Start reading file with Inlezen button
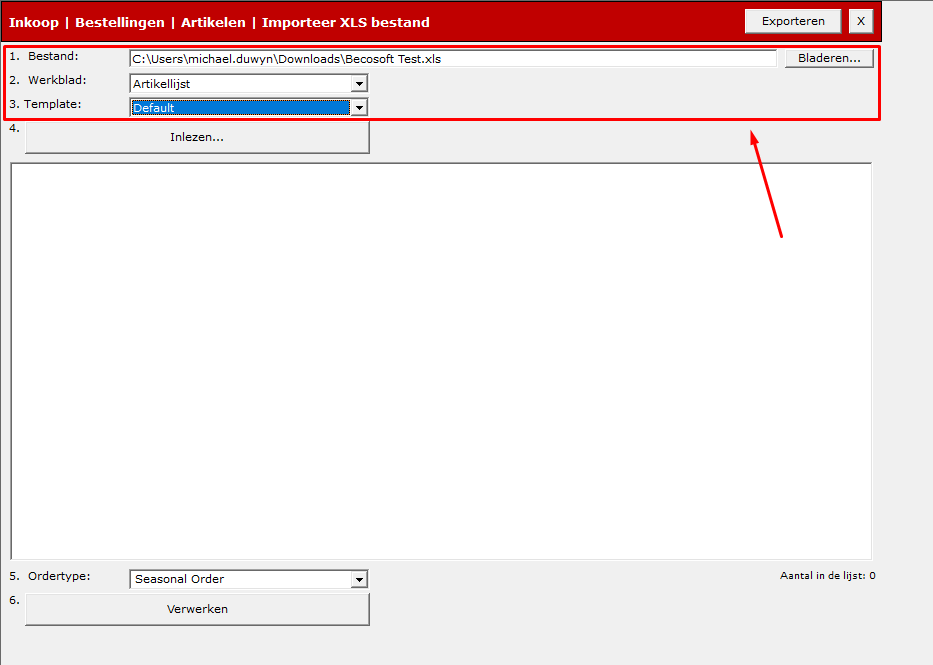The width and height of the screenshot is (933, 665). click(x=197, y=137)
